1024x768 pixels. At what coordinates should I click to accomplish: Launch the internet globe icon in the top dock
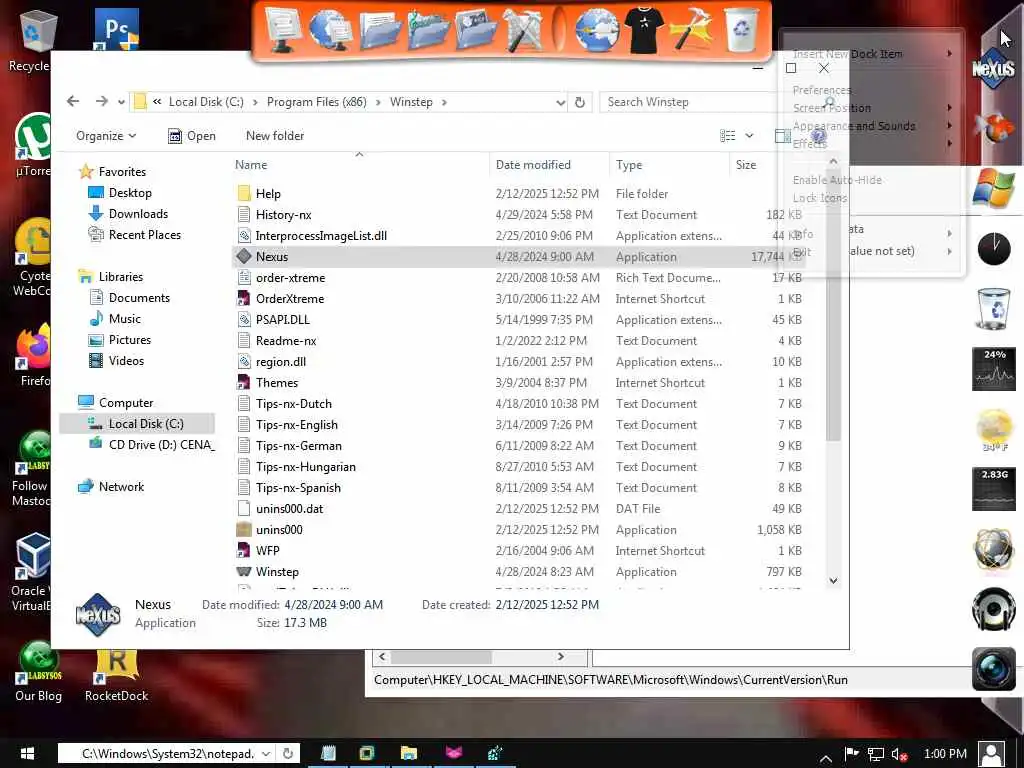[597, 30]
